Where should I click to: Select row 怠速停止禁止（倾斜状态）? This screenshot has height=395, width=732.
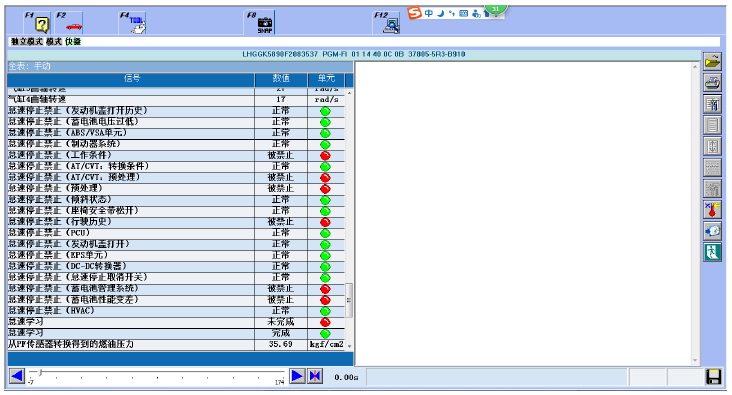click(x=176, y=200)
